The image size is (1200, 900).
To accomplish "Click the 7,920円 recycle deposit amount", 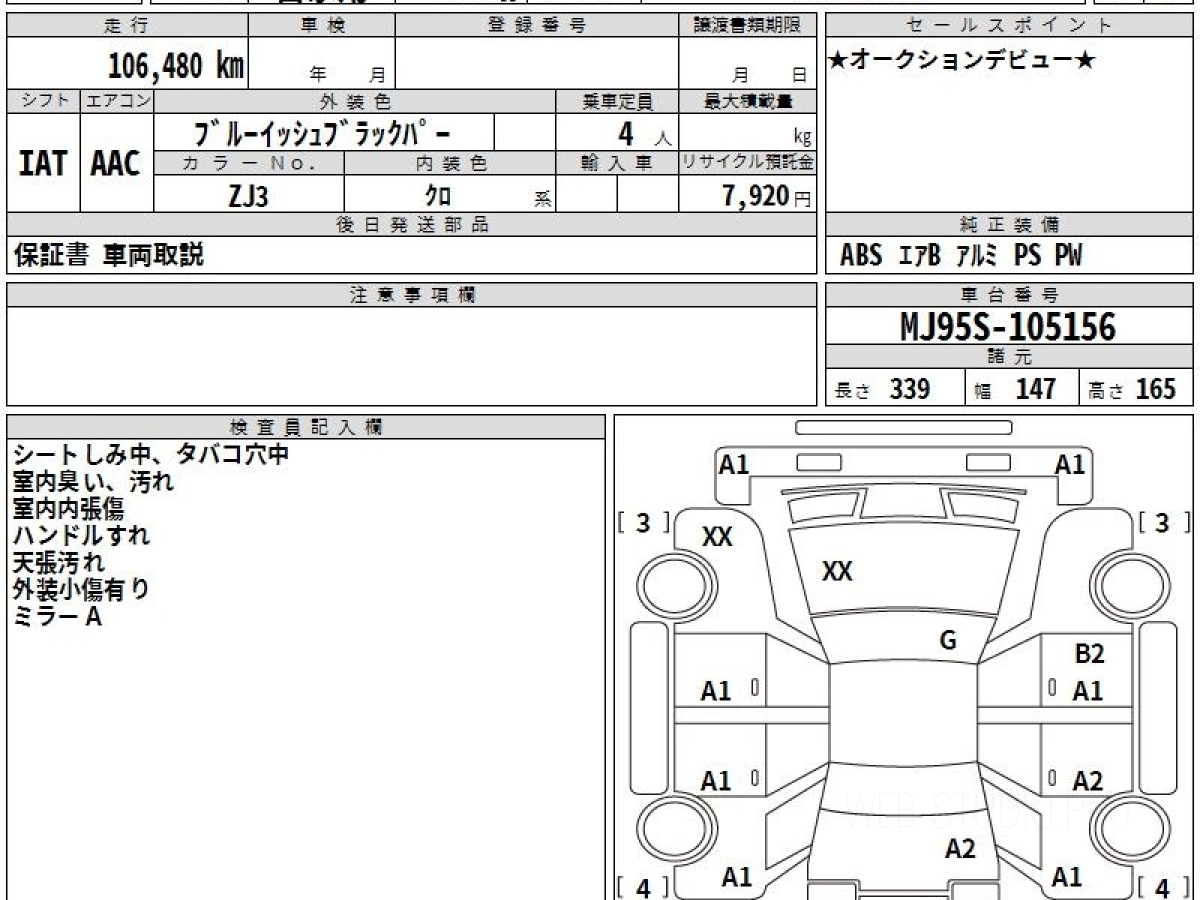I will 767,196.
